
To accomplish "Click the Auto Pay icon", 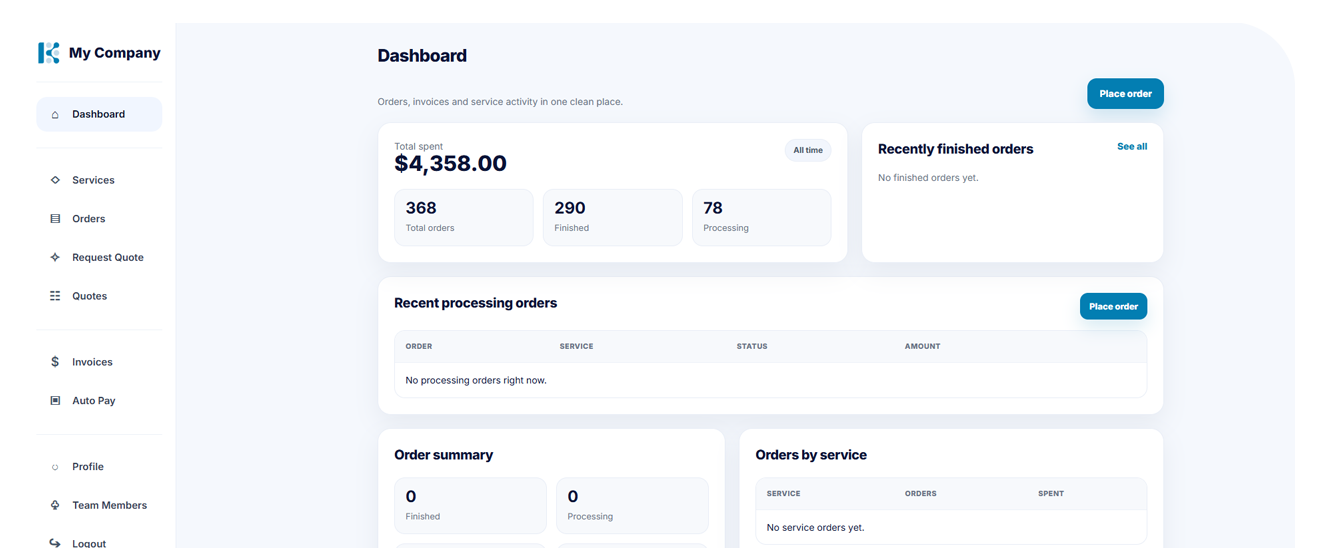I will 55,401.
